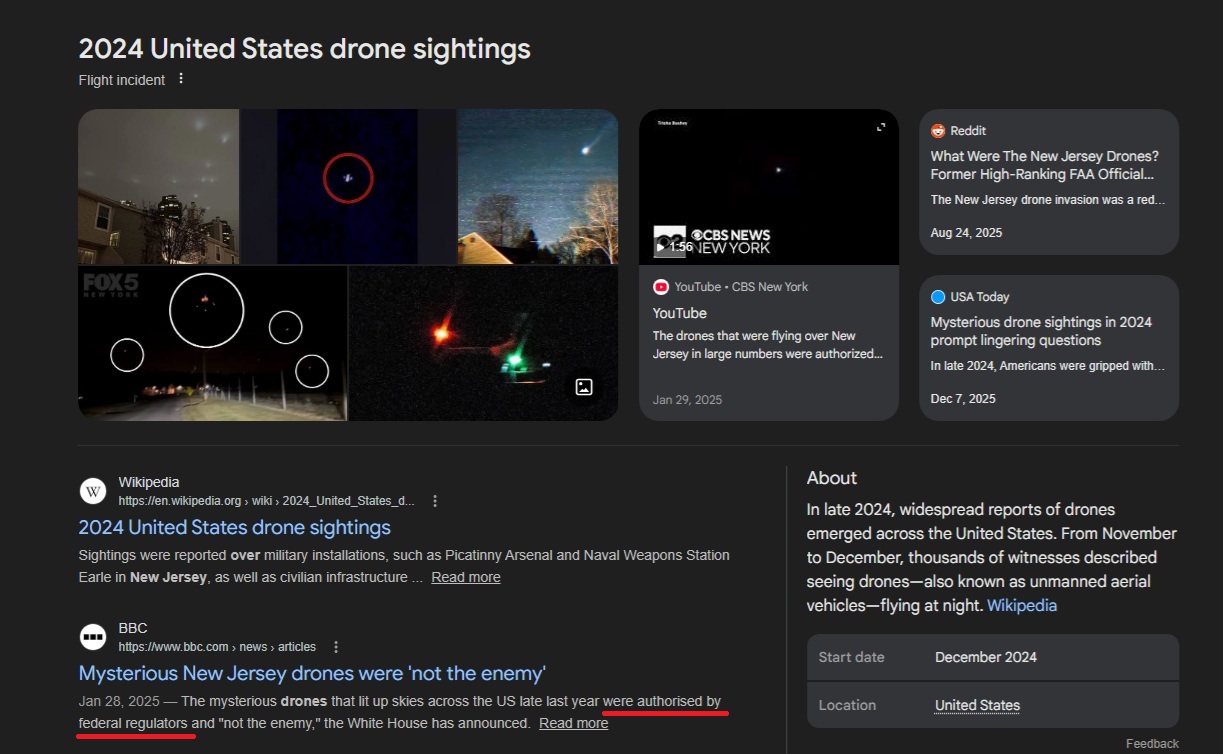Open the FOX 5 New York drone image

click(212, 343)
